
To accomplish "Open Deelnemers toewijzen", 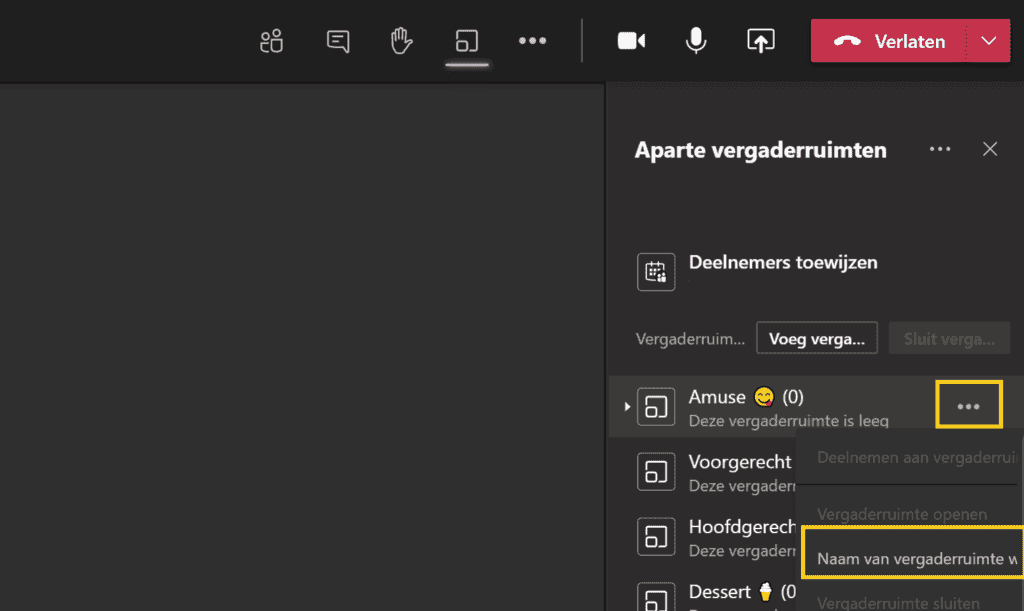I will click(x=783, y=262).
